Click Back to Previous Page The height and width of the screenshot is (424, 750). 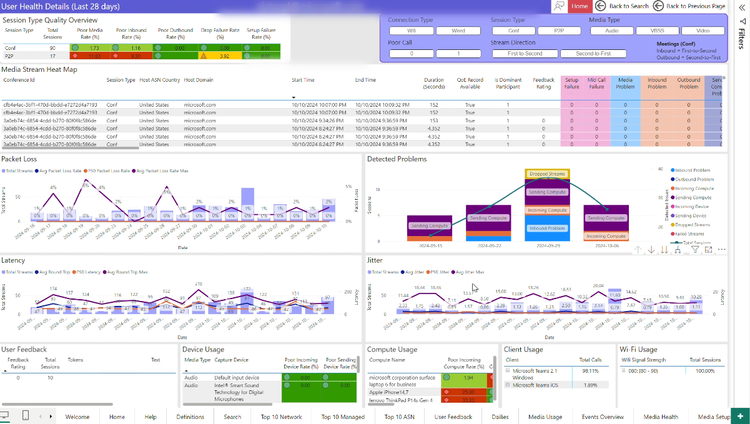692,6
